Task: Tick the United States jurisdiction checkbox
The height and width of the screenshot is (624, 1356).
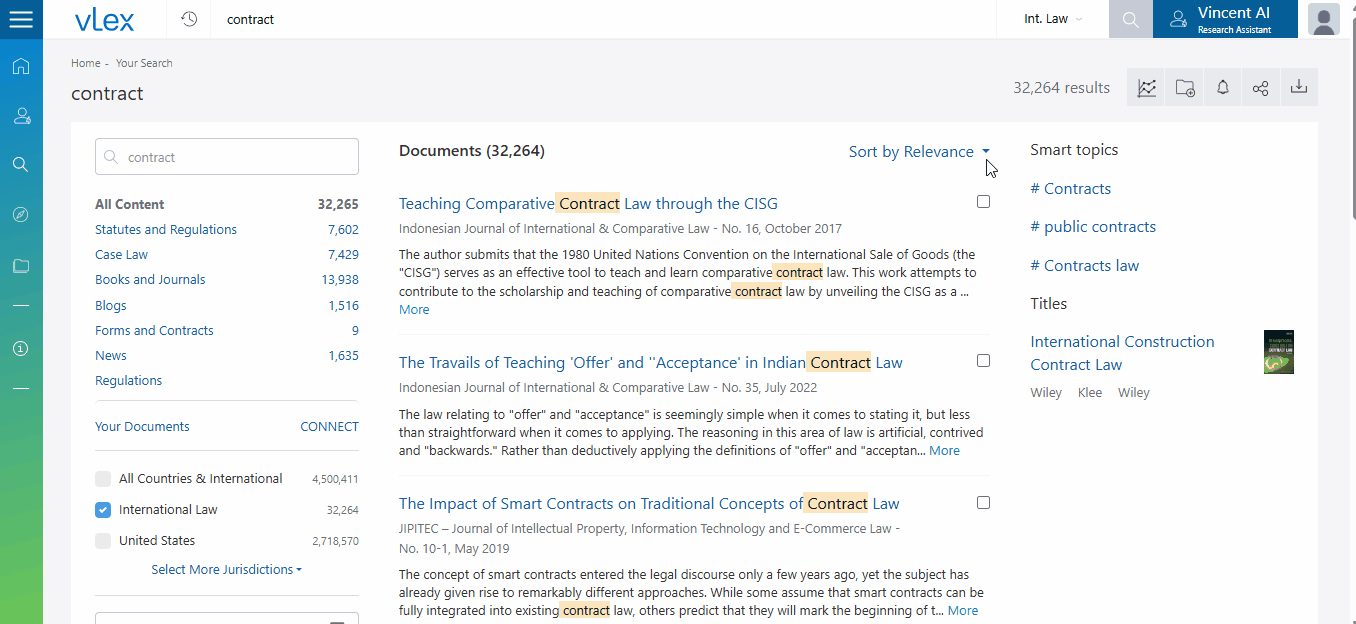Action: coord(103,541)
